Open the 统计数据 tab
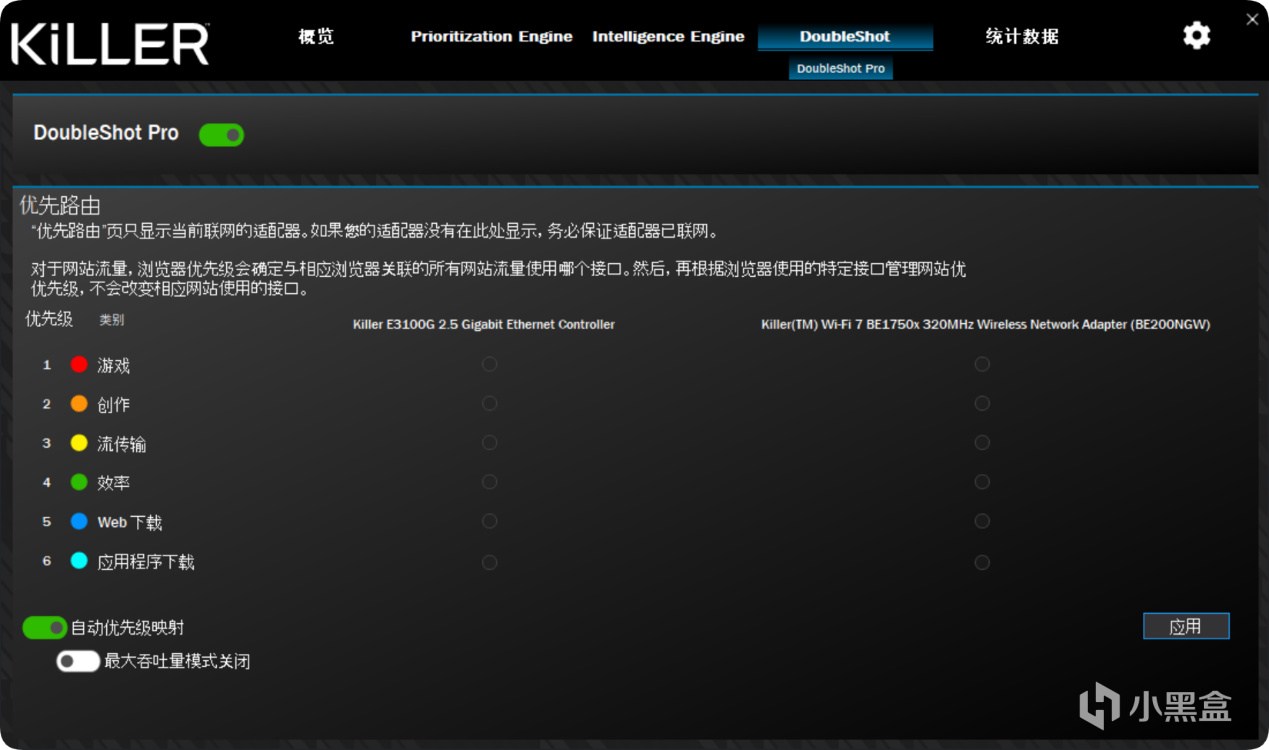The height and width of the screenshot is (750, 1269). pos(1022,37)
